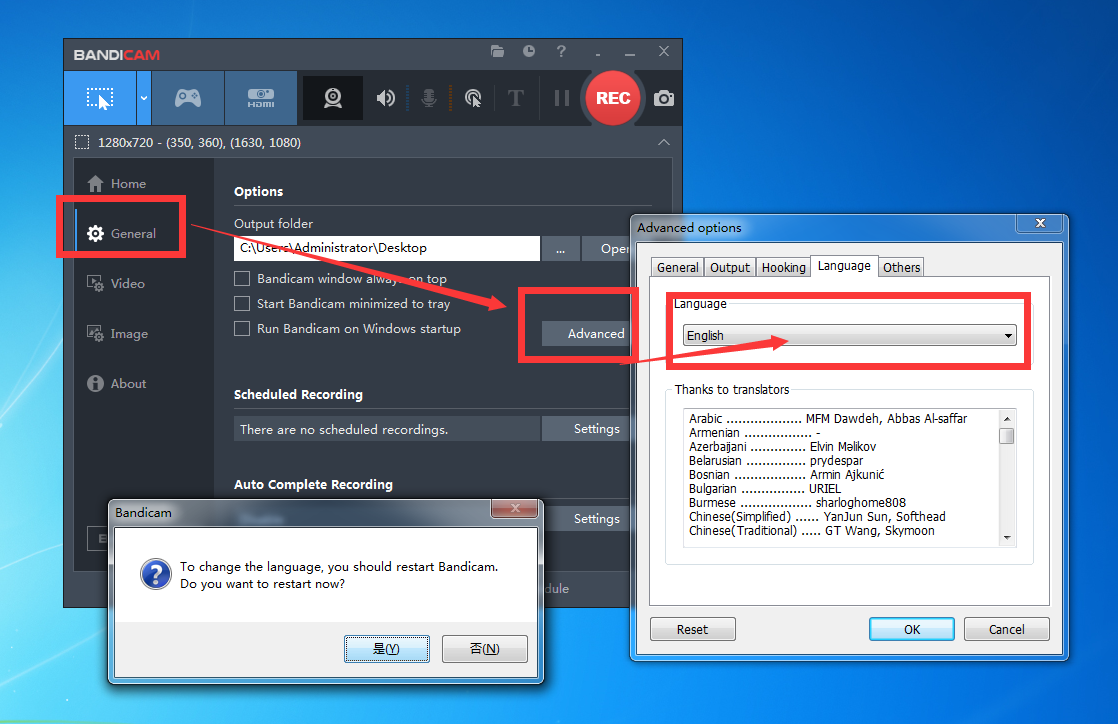The image size is (1118, 724).
Task: Click the capture area rectangle icon
Action: click(82, 142)
